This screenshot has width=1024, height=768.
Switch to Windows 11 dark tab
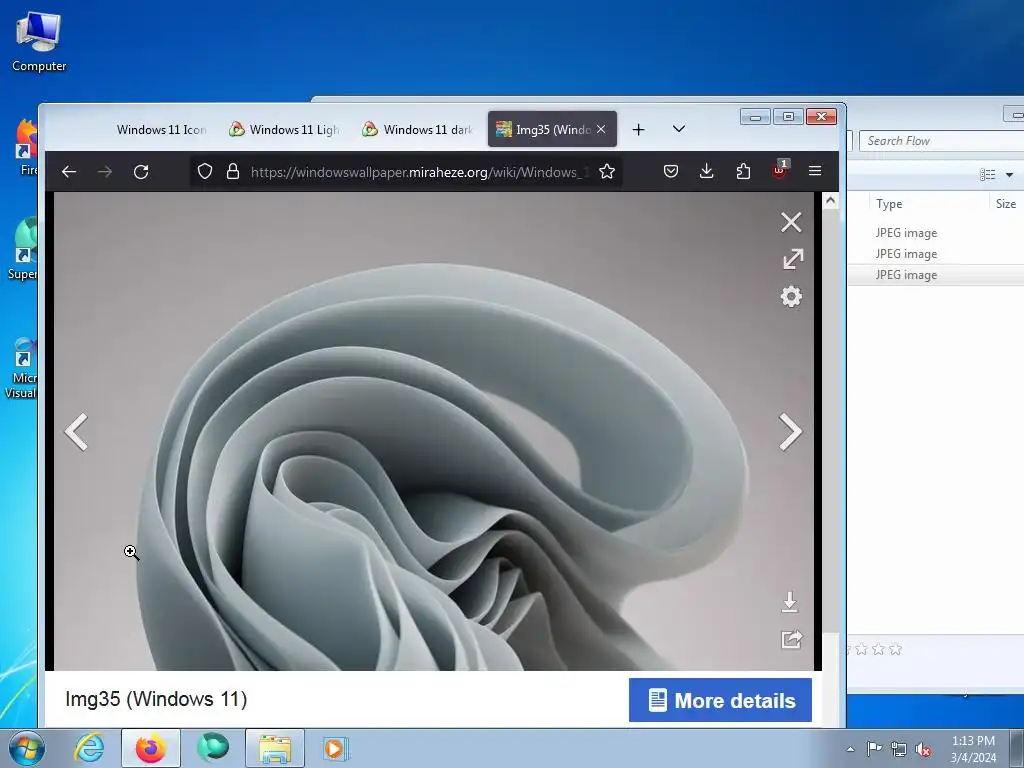[x=417, y=130]
